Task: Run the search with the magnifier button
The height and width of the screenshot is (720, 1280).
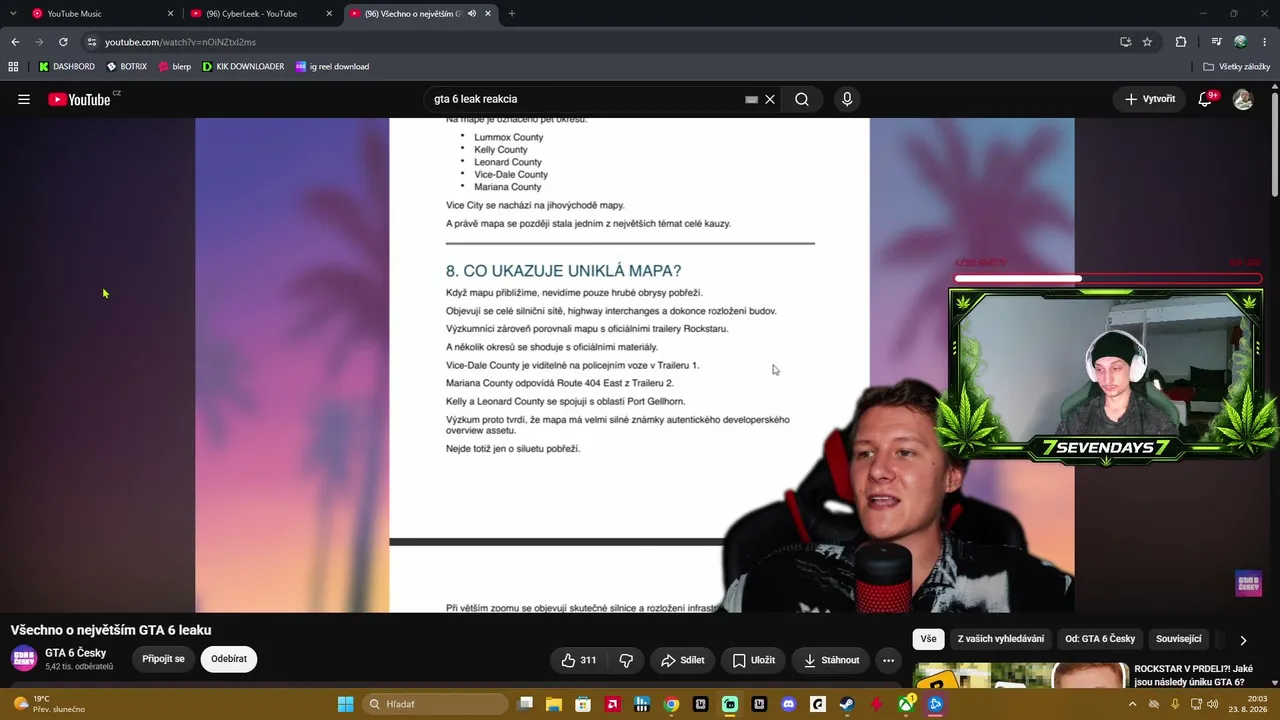Action: 802,99
